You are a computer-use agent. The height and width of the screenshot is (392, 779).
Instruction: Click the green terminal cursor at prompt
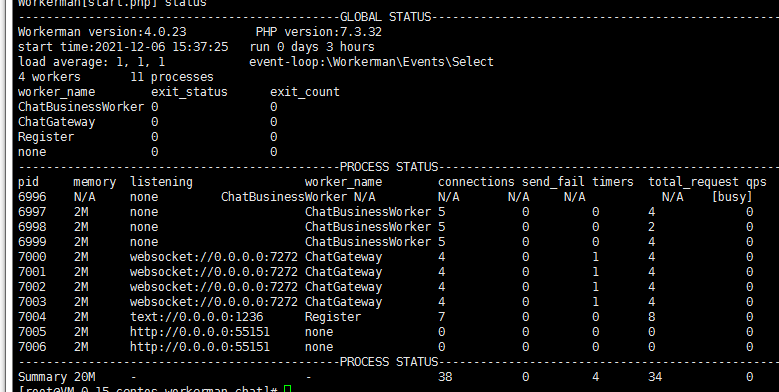coord(287,389)
